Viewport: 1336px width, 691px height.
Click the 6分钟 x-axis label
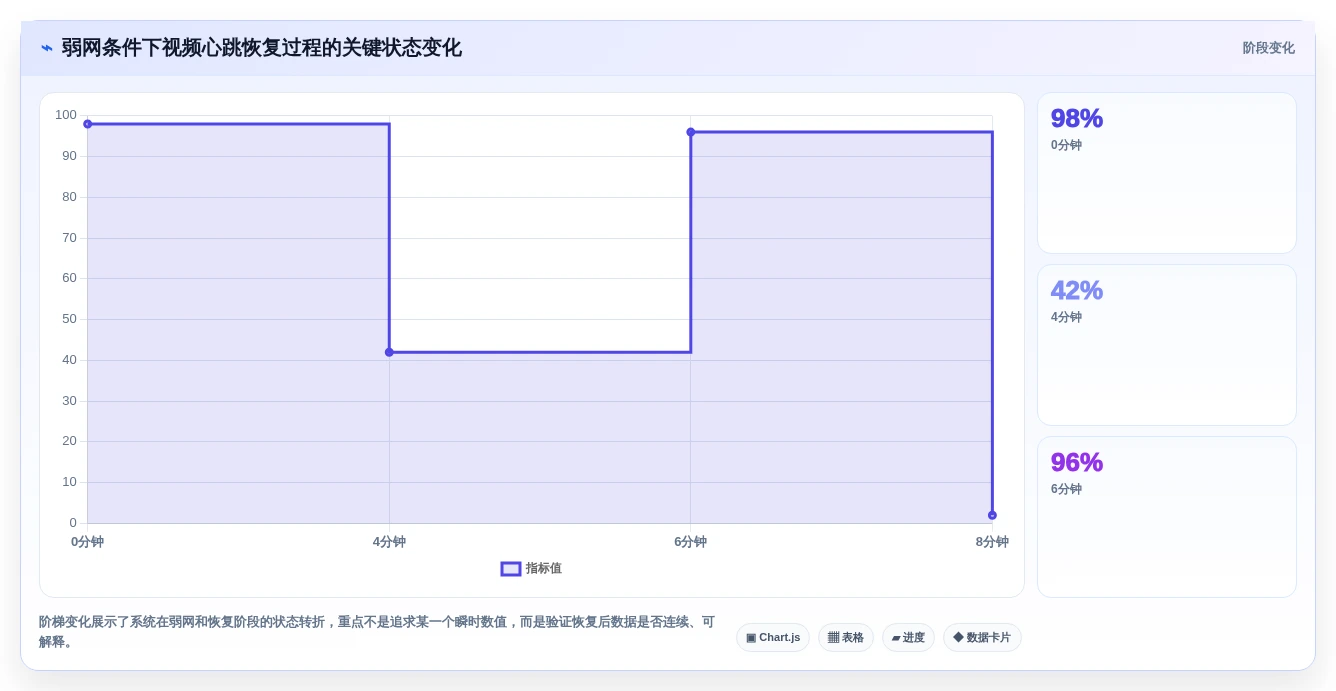[691, 542]
